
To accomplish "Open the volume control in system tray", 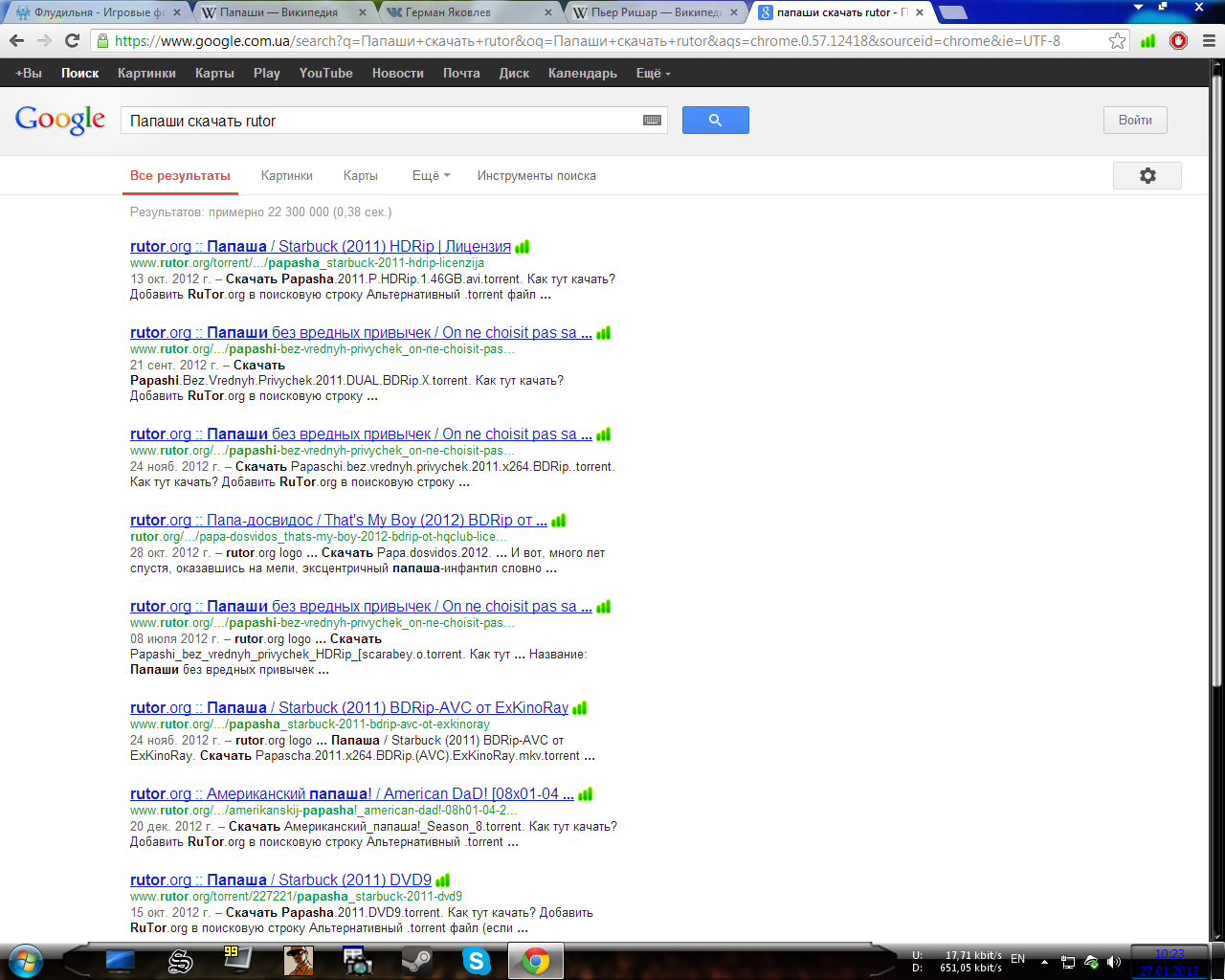I will [1114, 962].
